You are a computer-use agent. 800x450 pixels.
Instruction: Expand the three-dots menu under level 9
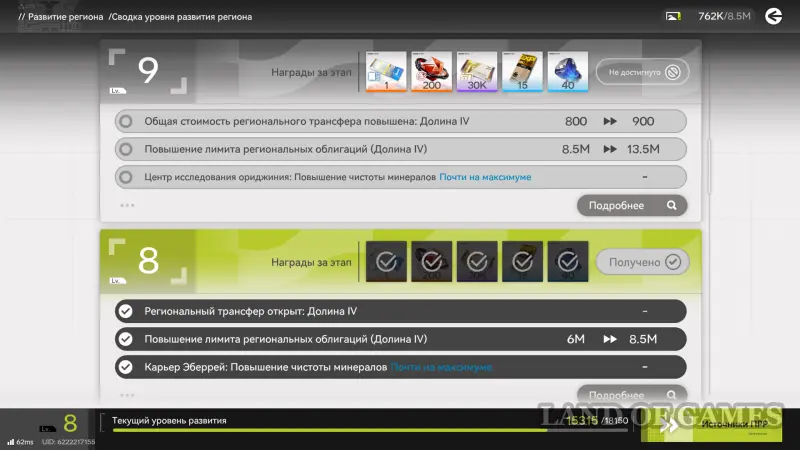(127, 205)
